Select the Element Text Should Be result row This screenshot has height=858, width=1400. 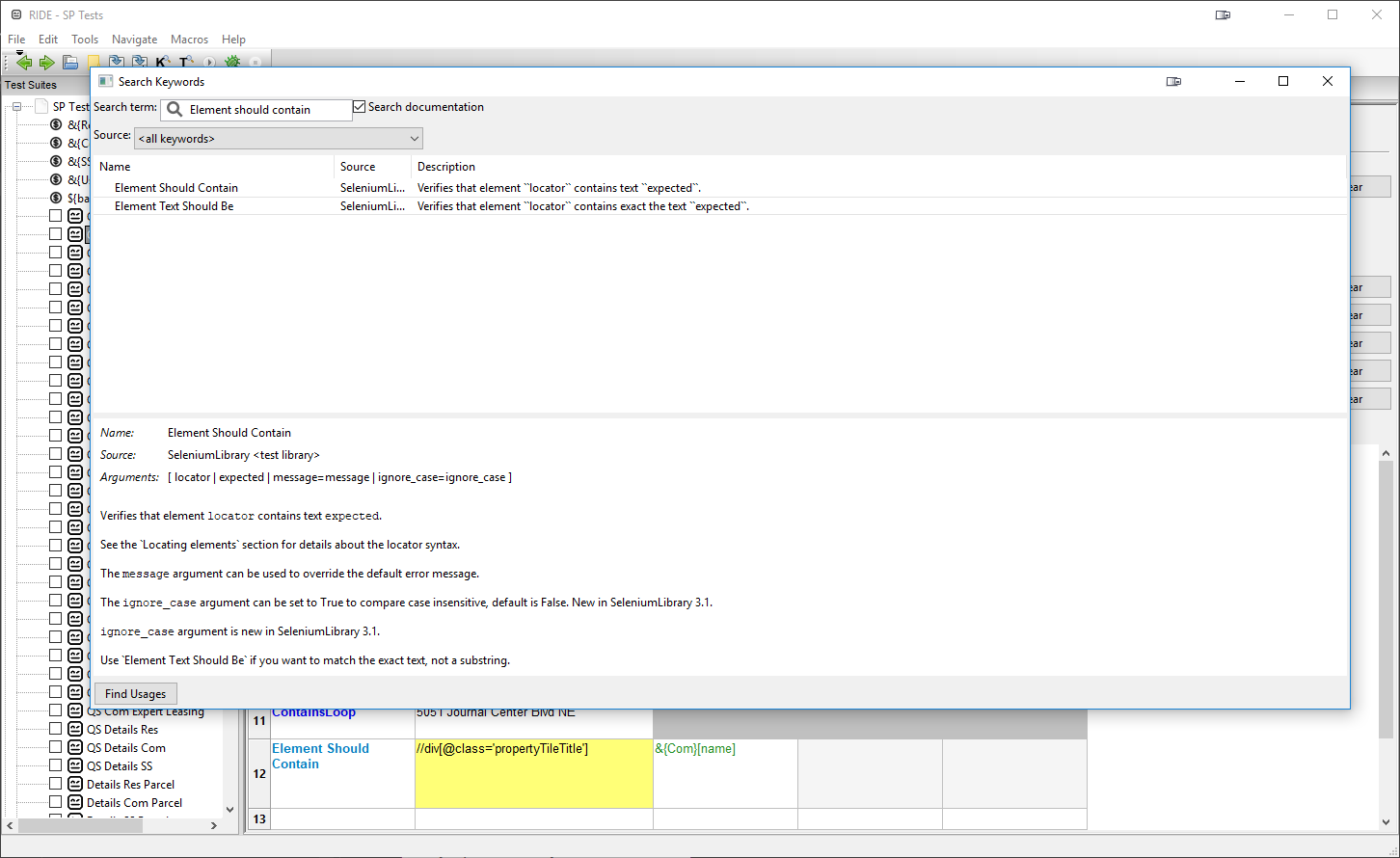click(174, 206)
